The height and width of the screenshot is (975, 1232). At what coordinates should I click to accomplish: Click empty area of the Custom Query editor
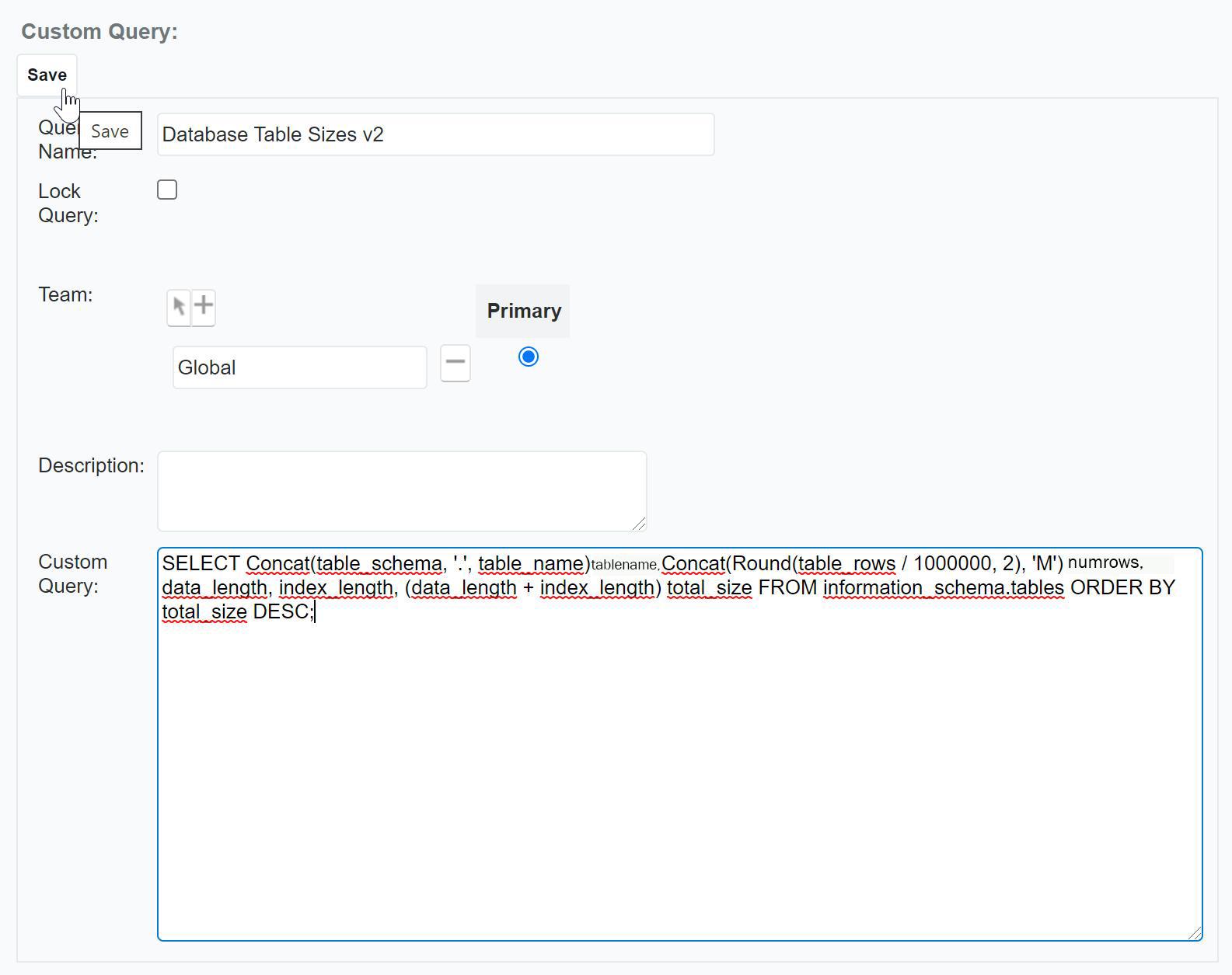(x=679, y=777)
